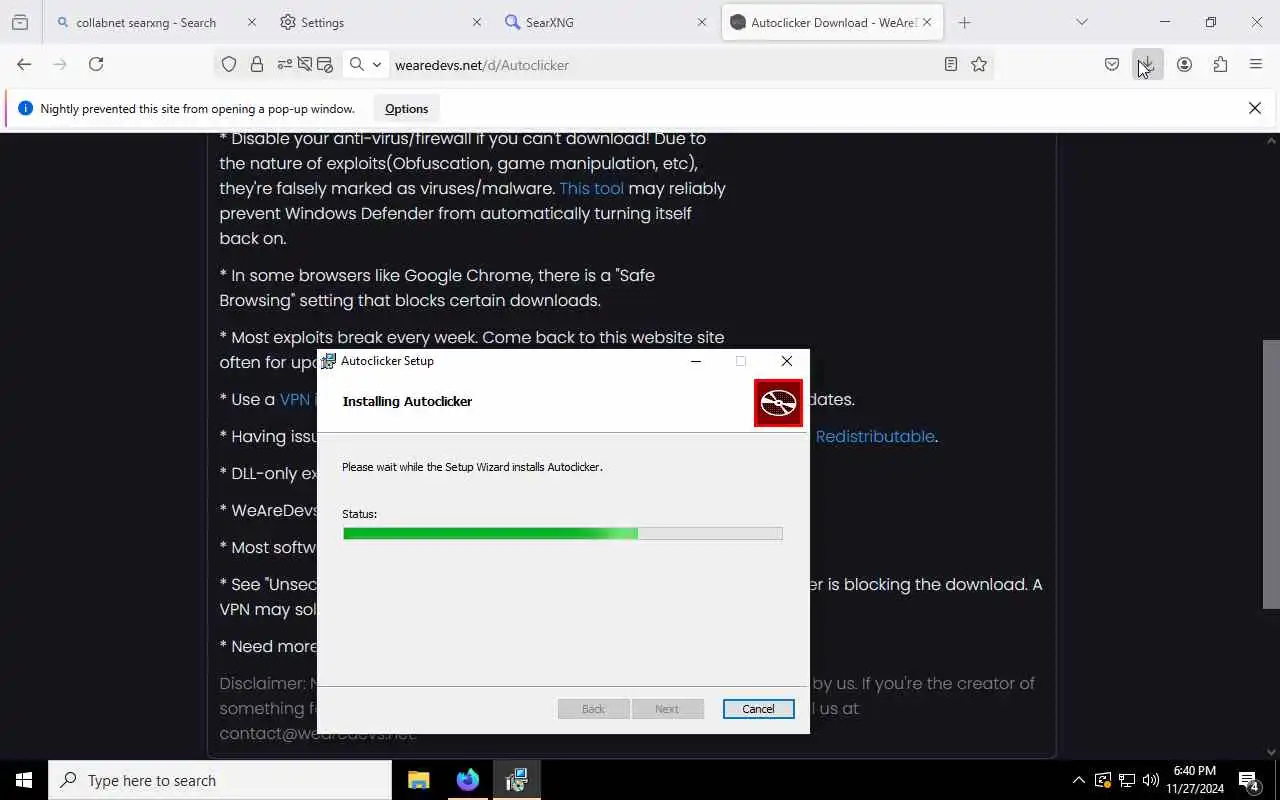Click the Autoclicker Setup installer logo
The height and width of the screenshot is (800, 1280).
(778, 403)
